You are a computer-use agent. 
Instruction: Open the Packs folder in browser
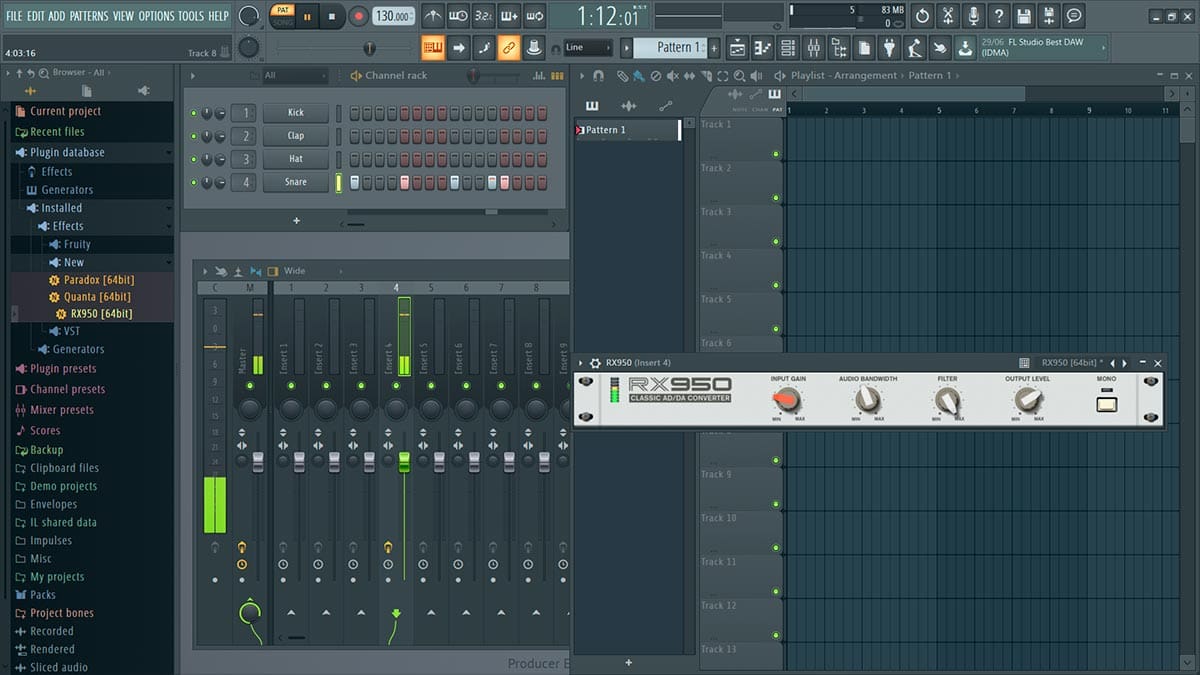(43, 595)
